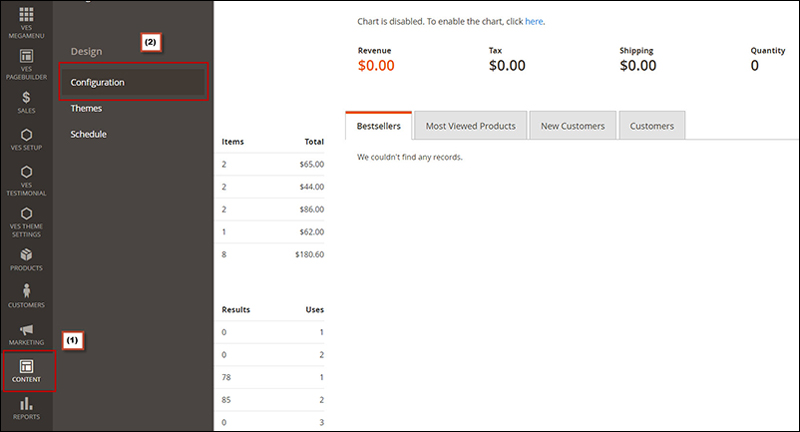Click 'We couldn't find any records' message
This screenshot has width=800, height=432.
tap(410, 157)
